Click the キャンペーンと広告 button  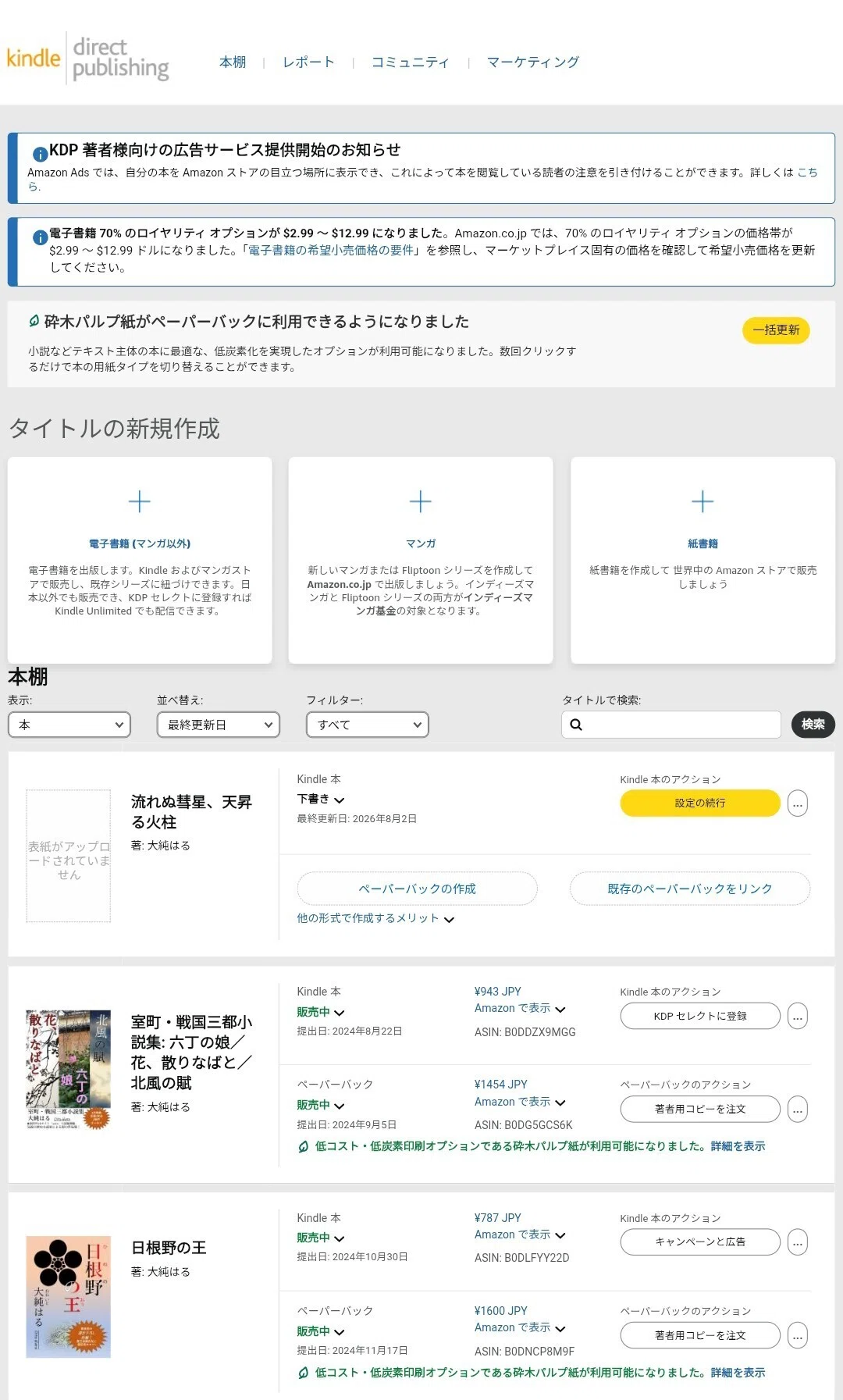click(x=700, y=1242)
